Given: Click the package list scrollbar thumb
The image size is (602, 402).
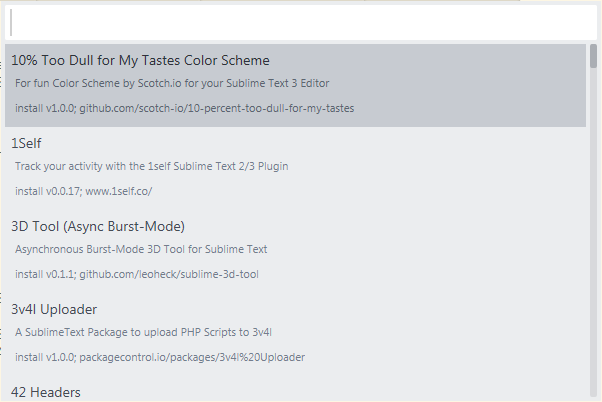Looking at the screenshot, I should point(593,56).
